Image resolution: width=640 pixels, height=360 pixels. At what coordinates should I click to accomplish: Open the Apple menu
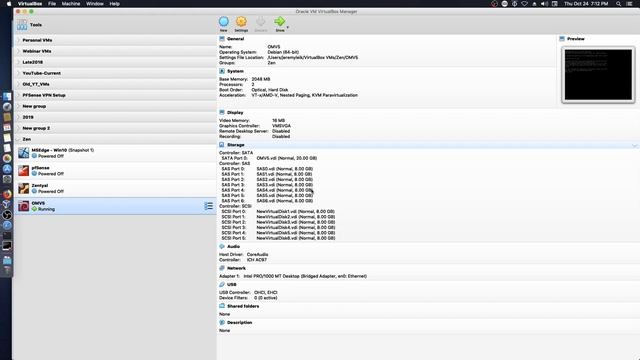point(9,4)
